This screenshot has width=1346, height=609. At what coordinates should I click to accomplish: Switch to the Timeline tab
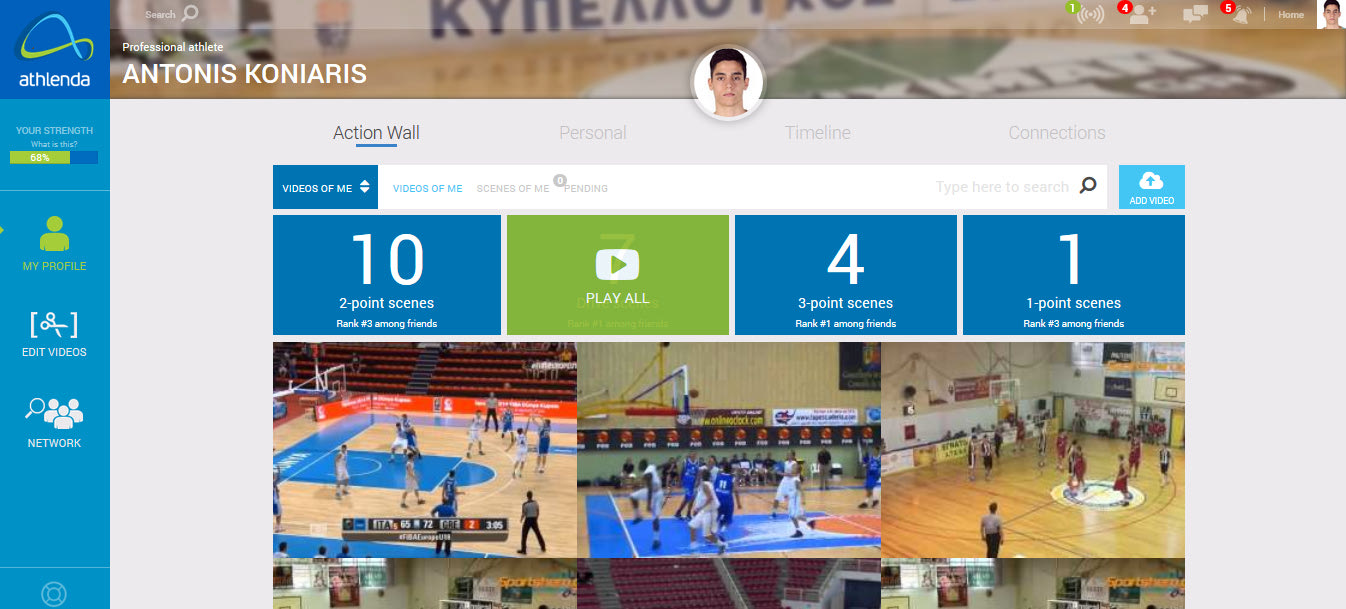pos(817,133)
